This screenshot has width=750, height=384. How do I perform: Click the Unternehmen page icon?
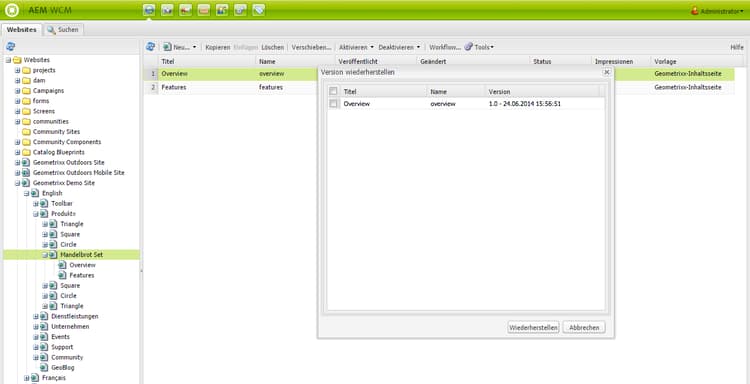click(44, 327)
